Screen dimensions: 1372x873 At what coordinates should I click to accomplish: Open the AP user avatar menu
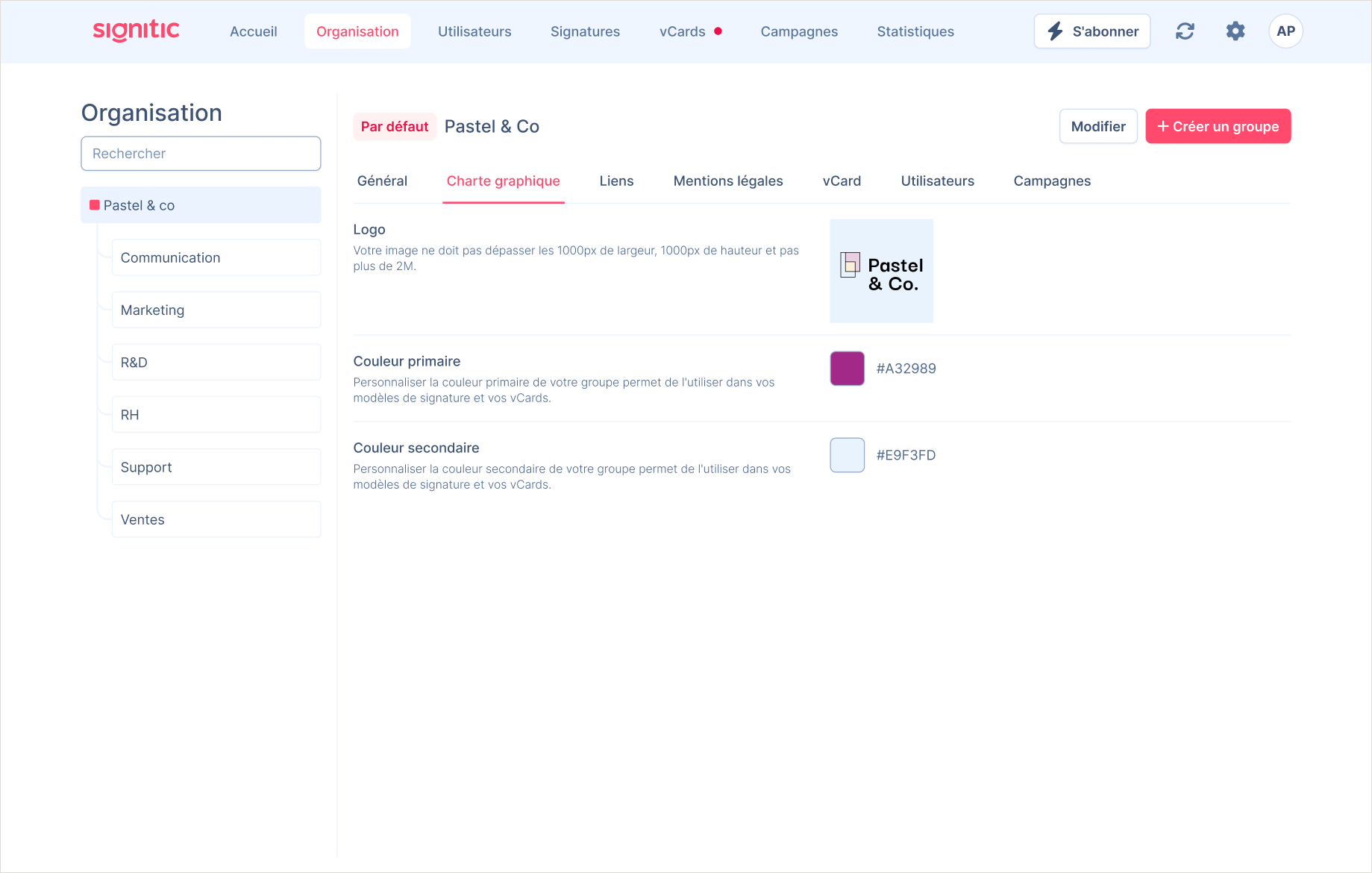tap(1285, 31)
